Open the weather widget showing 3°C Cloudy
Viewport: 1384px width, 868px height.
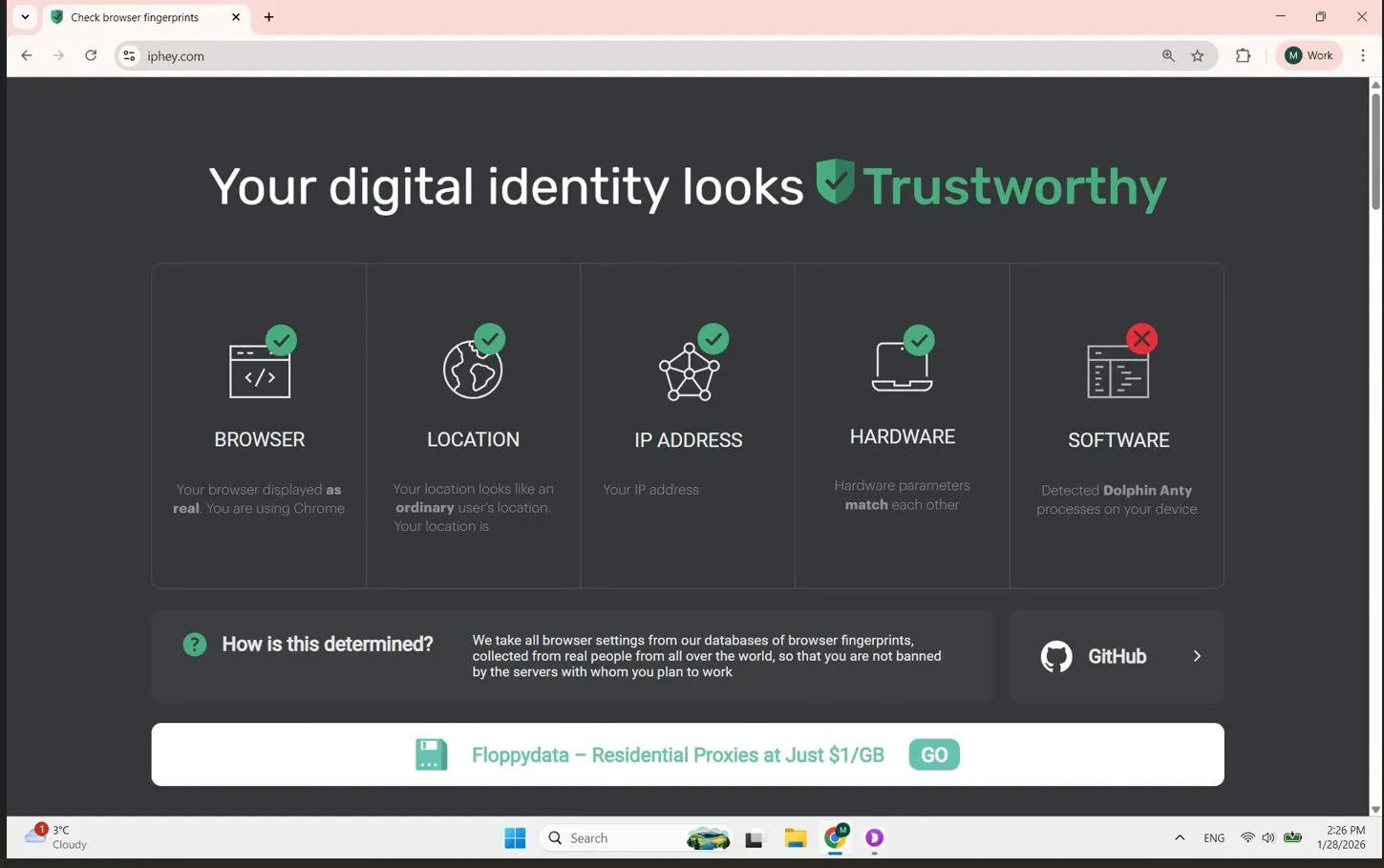click(57, 837)
